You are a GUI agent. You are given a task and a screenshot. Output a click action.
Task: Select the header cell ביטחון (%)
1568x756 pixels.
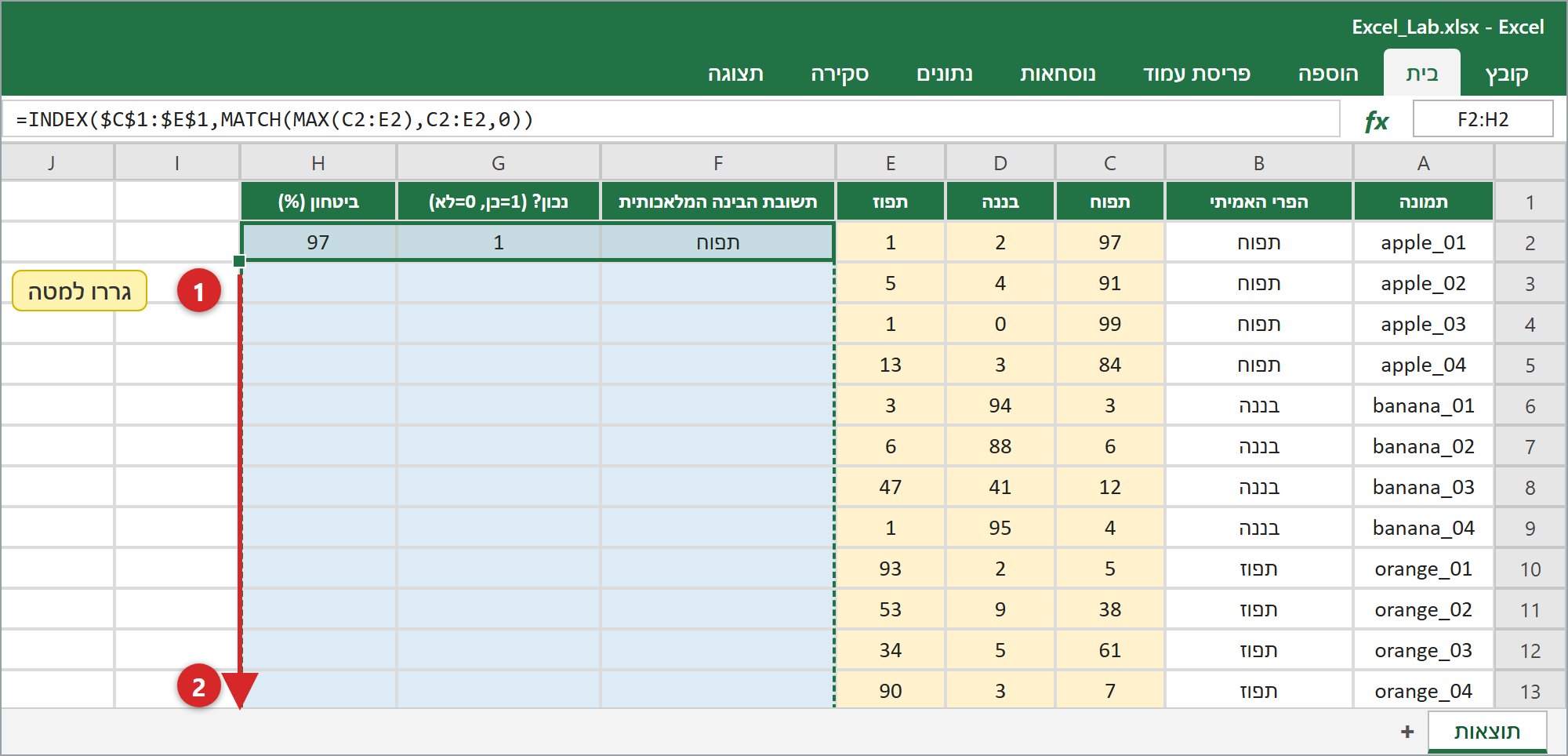pyautogui.click(x=318, y=202)
